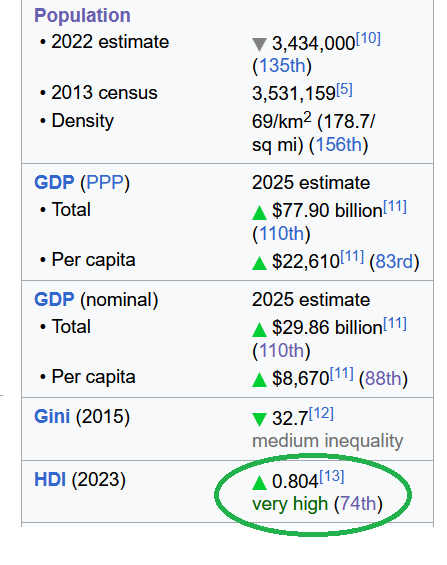Open the Gini link

pyautogui.click(x=52, y=416)
